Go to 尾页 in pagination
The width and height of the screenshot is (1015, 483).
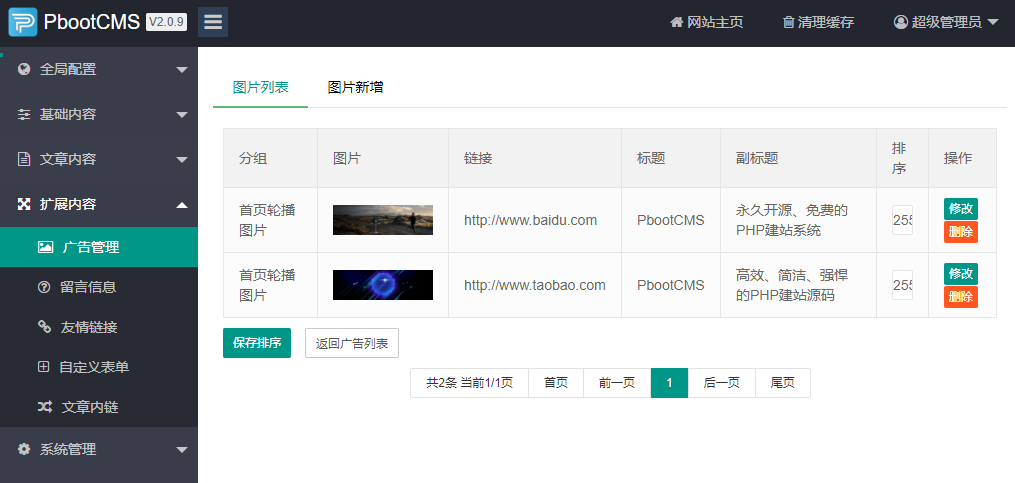(x=783, y=383)
